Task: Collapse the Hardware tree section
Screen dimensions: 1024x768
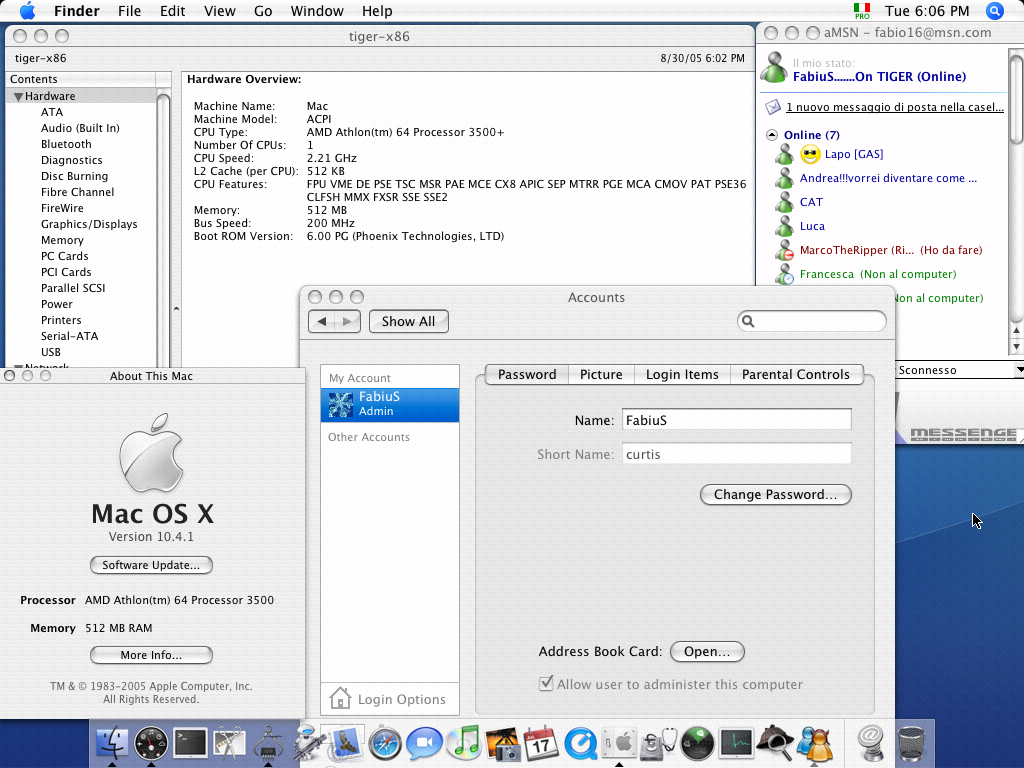Action: tap(18, 96)
